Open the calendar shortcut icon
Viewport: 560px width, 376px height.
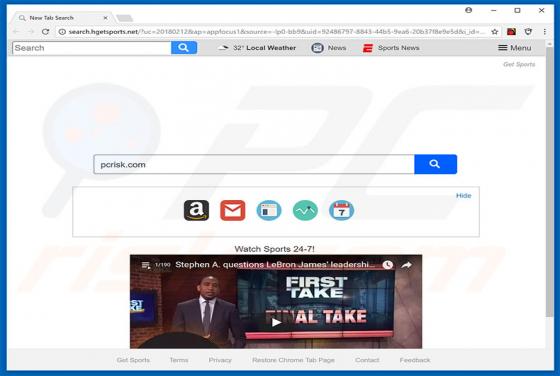(x=341, y=210)
